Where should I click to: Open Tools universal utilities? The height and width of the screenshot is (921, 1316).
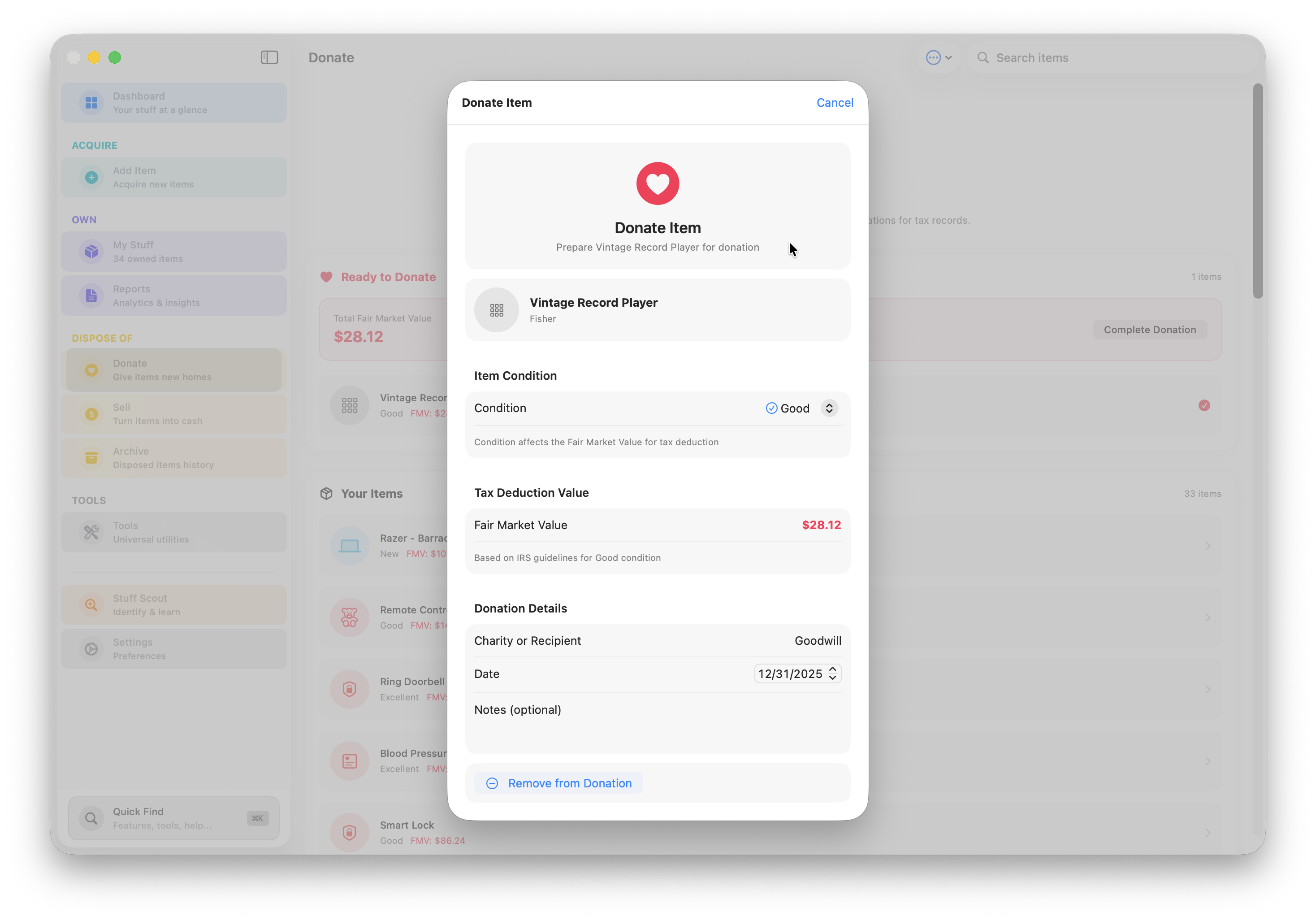pos(91,532)
